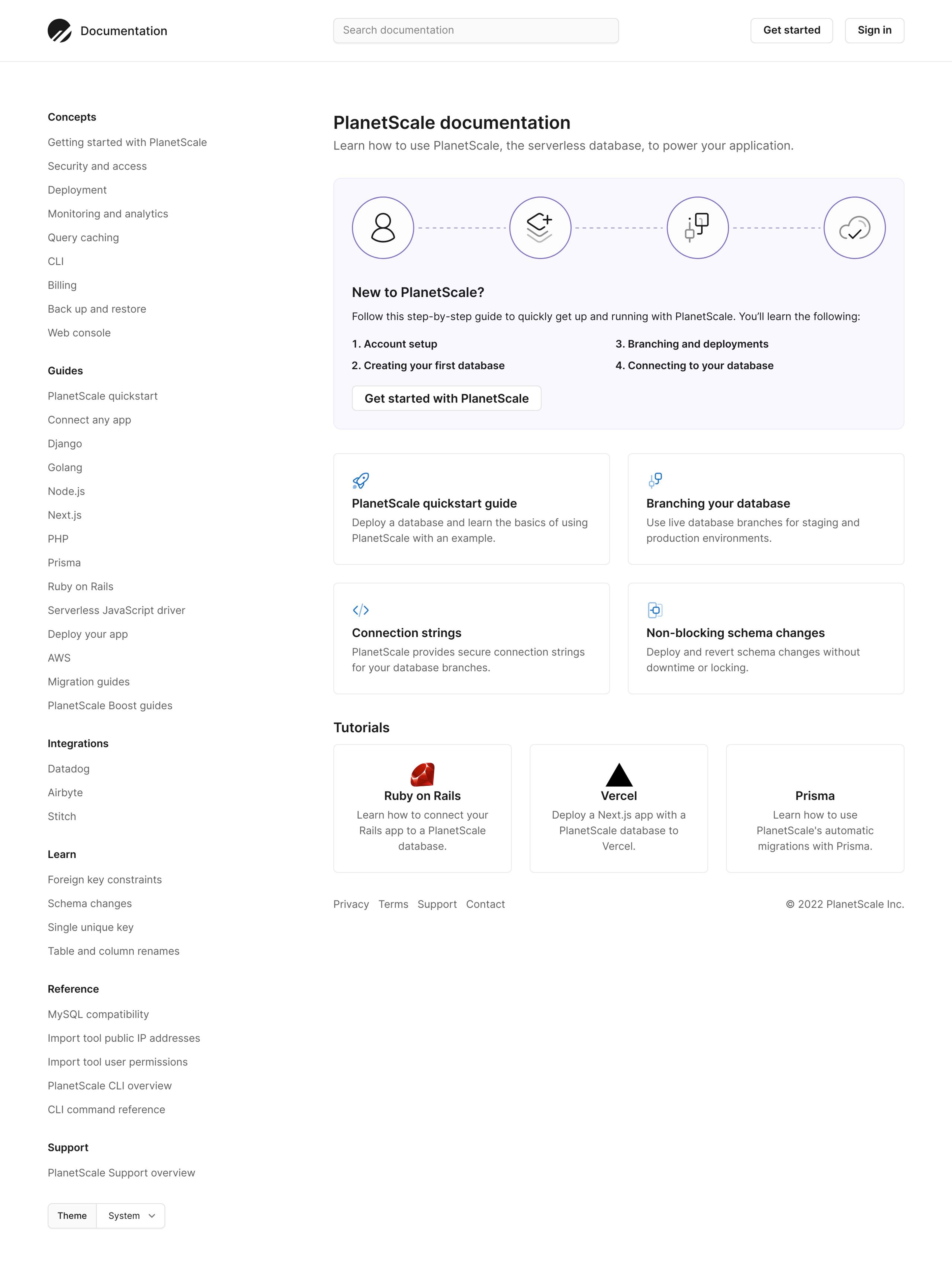Click the small branching database card icon

(655, 480)
